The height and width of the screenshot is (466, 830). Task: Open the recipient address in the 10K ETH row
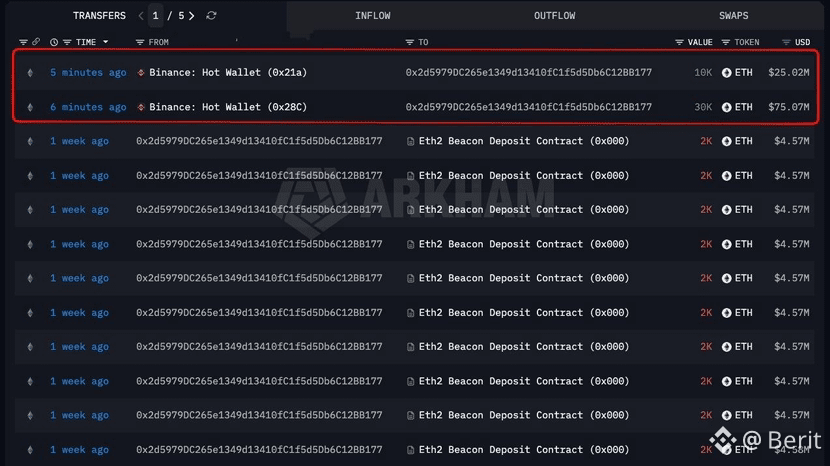click(x=529, y=73)
